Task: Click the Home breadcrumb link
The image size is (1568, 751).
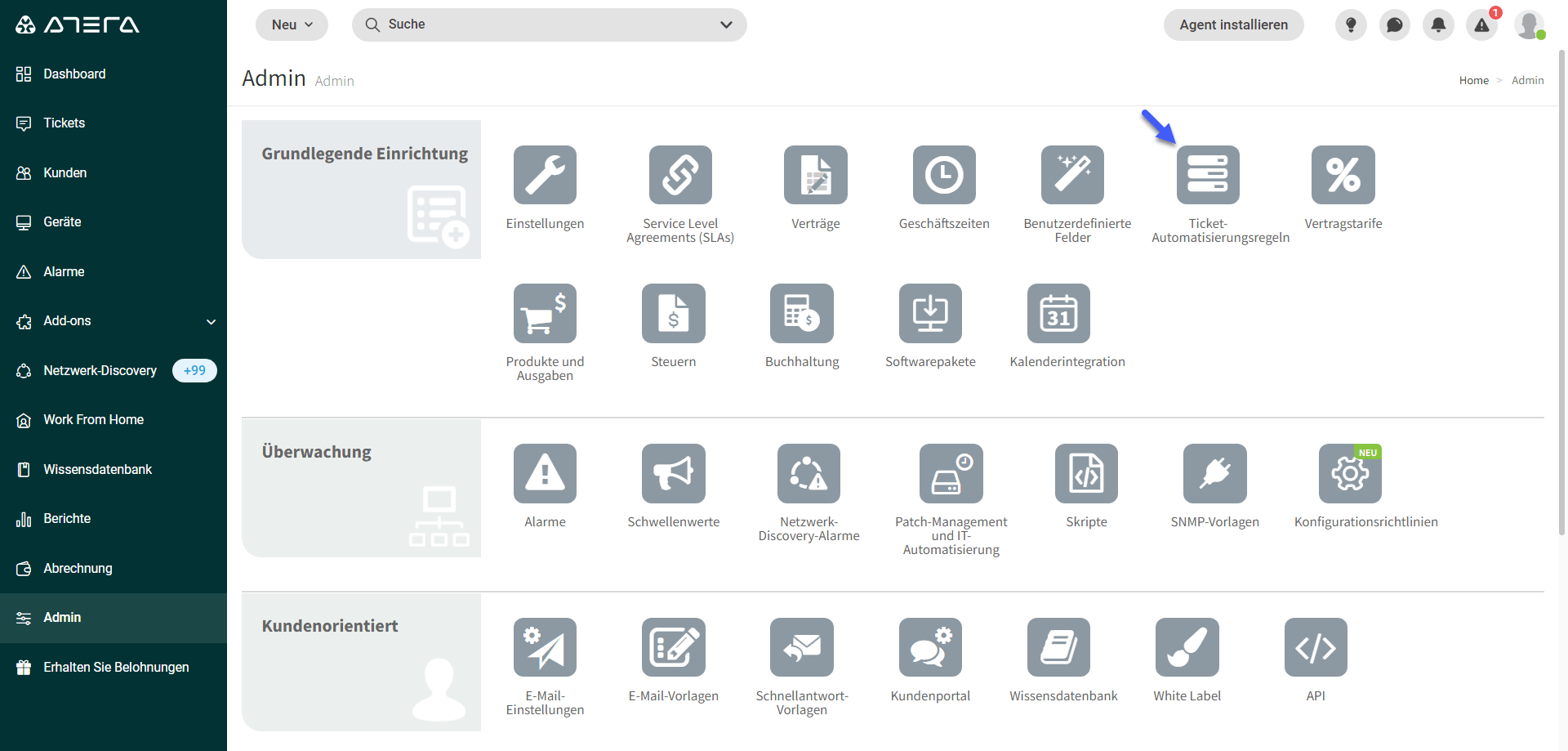Action: pos(1473,80)
